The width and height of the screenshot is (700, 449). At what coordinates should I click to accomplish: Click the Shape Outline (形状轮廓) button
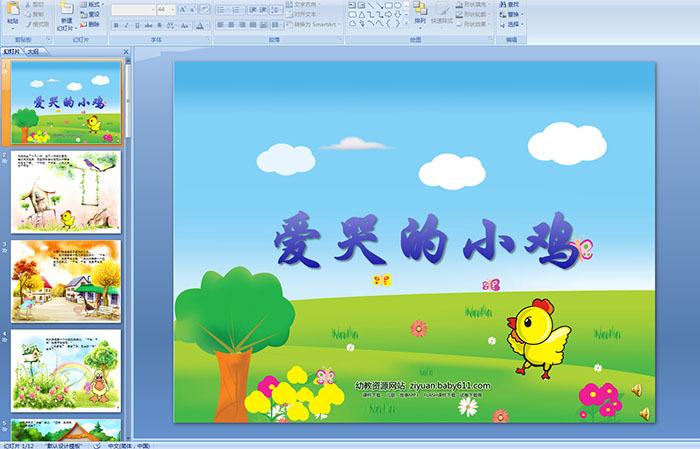click(x=474, y=14)
